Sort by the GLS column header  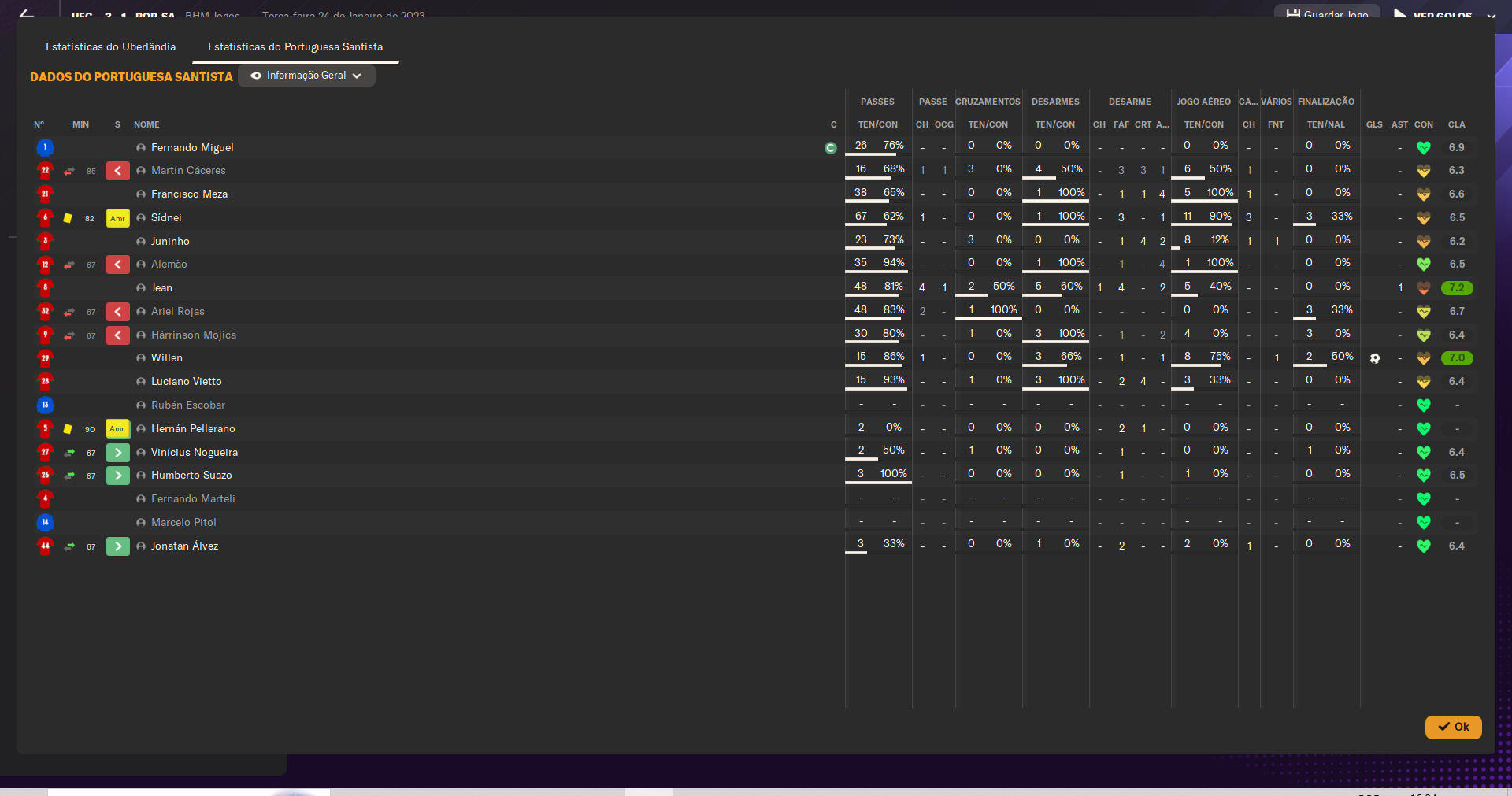(1374, 124)
